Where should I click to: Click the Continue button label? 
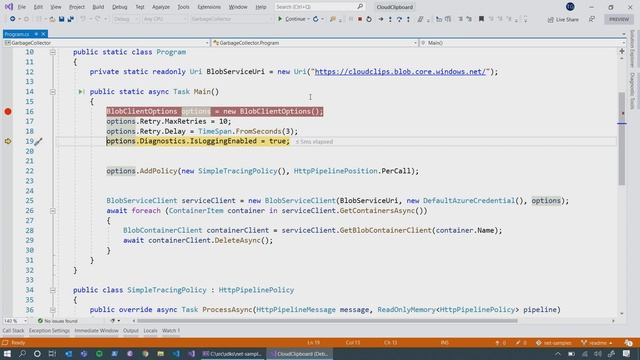click(295, 19)
